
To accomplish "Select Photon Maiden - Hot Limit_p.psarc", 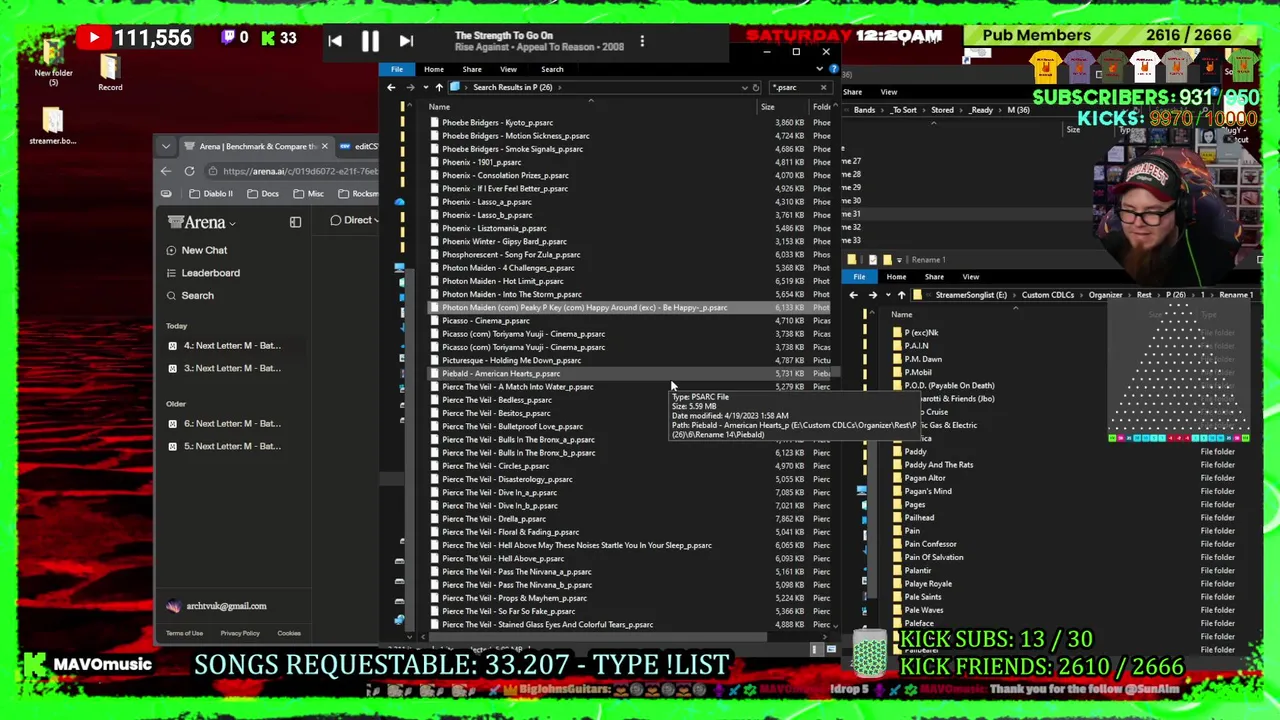I will coord(502,281).
